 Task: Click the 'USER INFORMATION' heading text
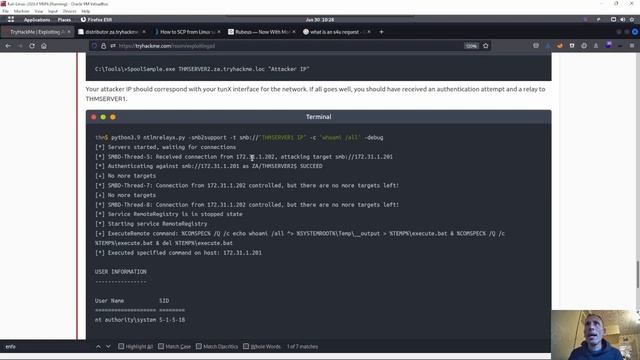[120, 271]
